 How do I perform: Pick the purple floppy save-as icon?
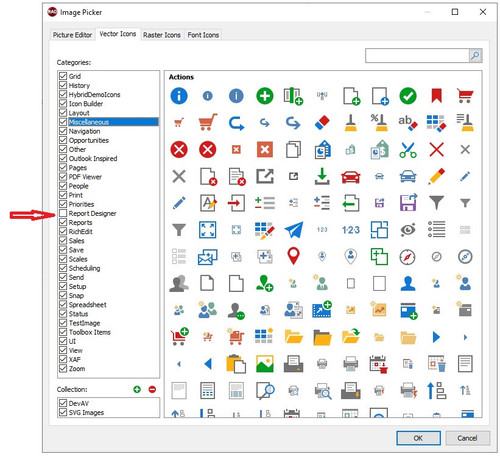[408, 203]
